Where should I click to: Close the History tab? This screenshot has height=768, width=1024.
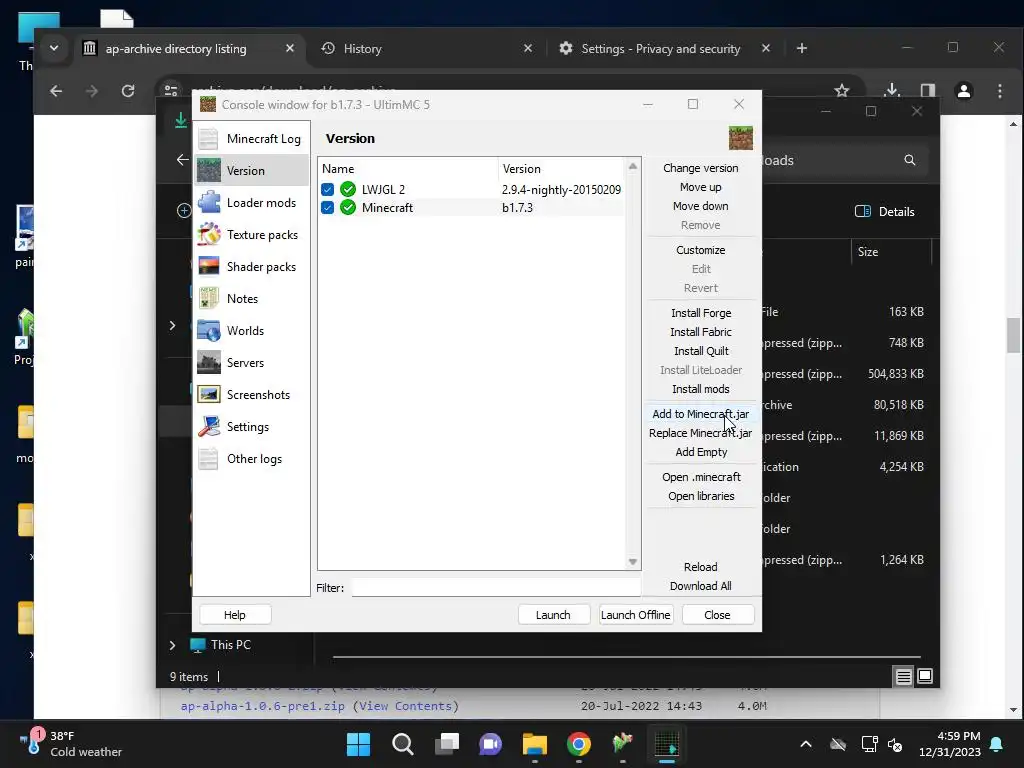[528, 48]
